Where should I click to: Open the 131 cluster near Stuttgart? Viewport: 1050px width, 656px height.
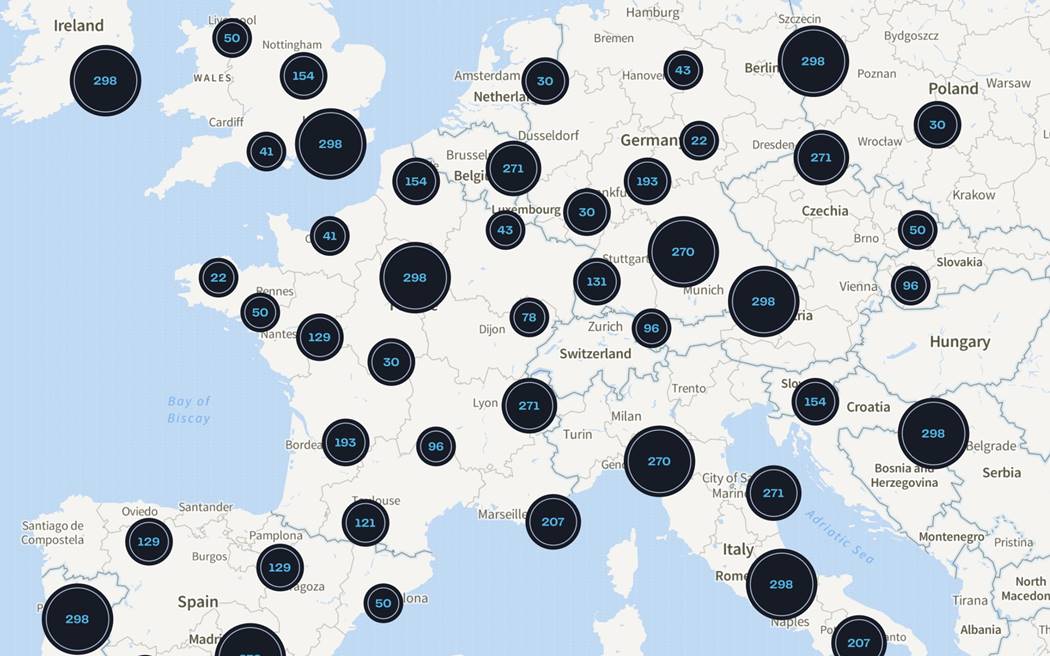coord(596,282)
